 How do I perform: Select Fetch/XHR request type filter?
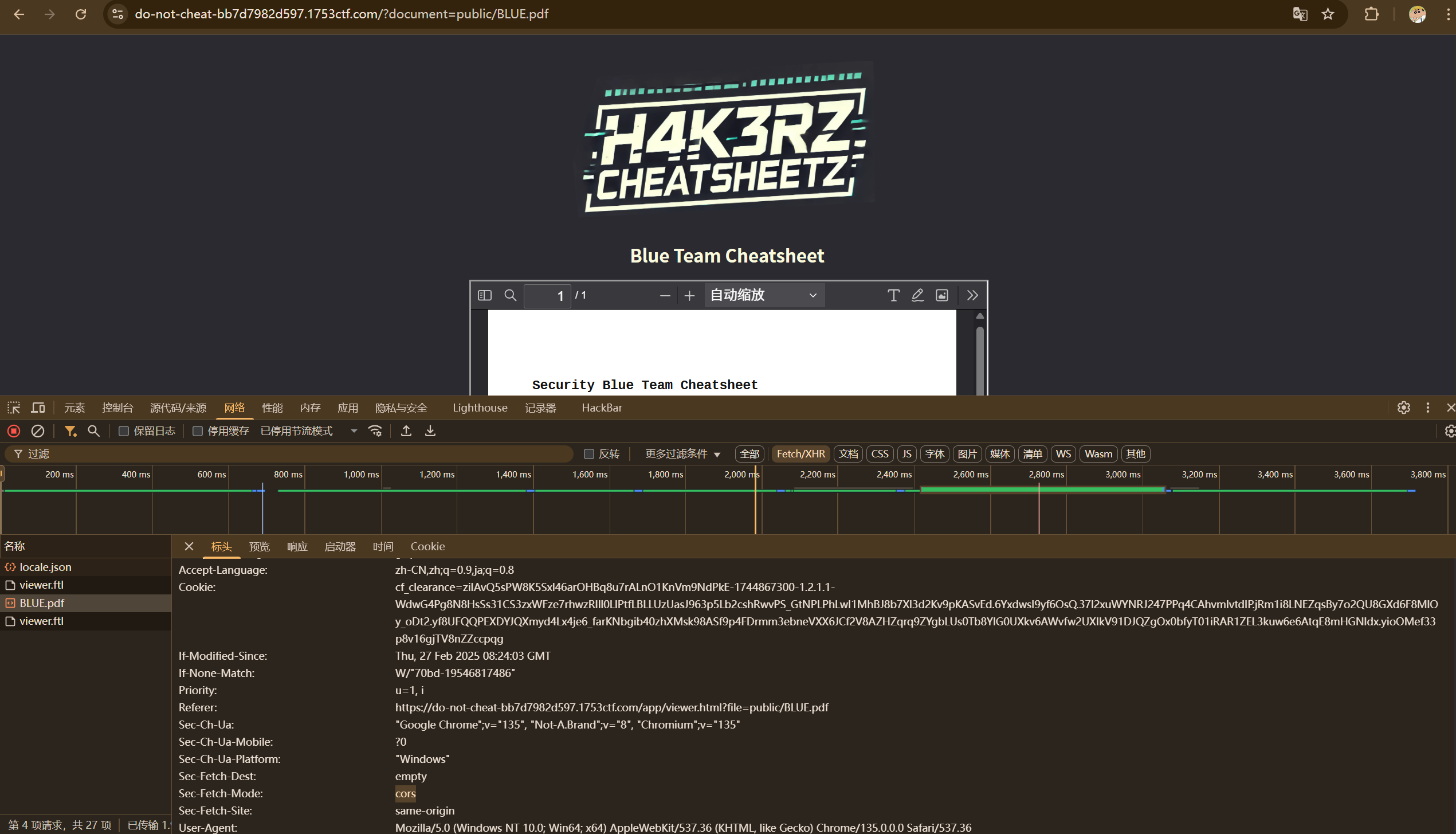[x=800, y=454]
